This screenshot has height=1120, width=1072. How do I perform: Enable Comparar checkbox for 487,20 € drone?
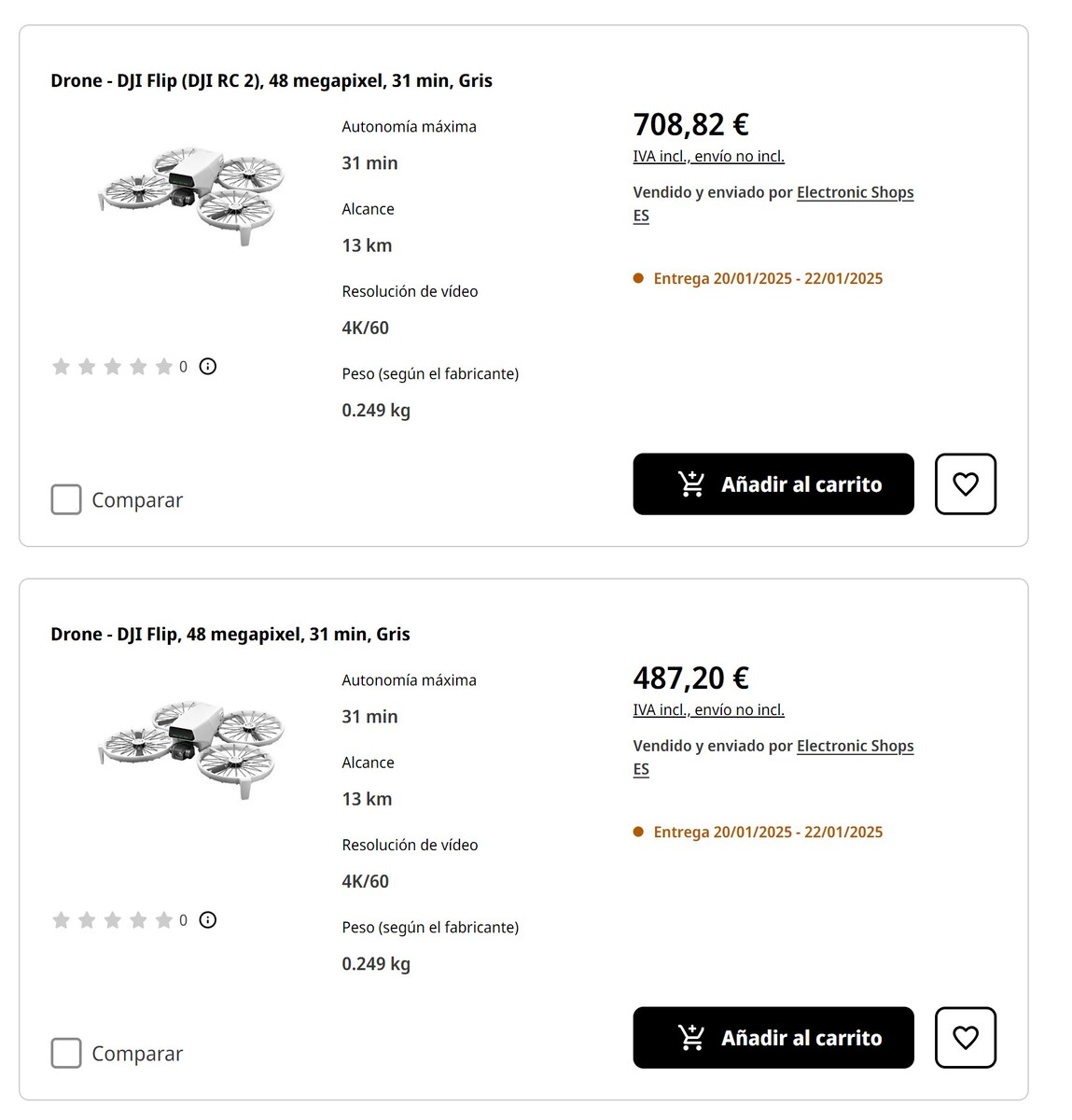pos(66,1053)
